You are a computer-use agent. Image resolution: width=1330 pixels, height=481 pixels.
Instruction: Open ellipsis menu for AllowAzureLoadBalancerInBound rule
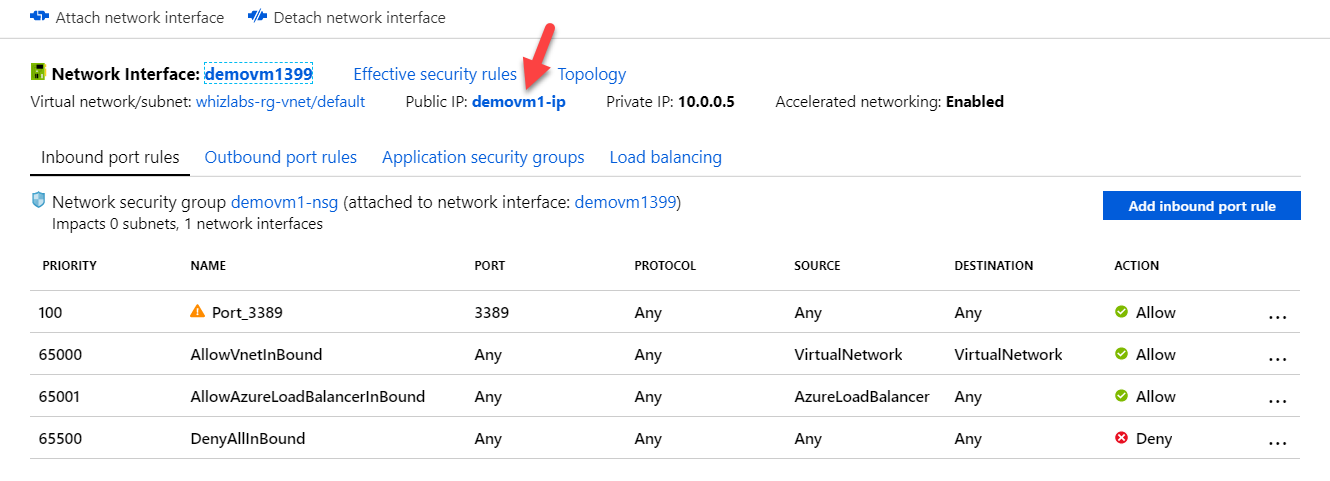[x=1277, y=400]
